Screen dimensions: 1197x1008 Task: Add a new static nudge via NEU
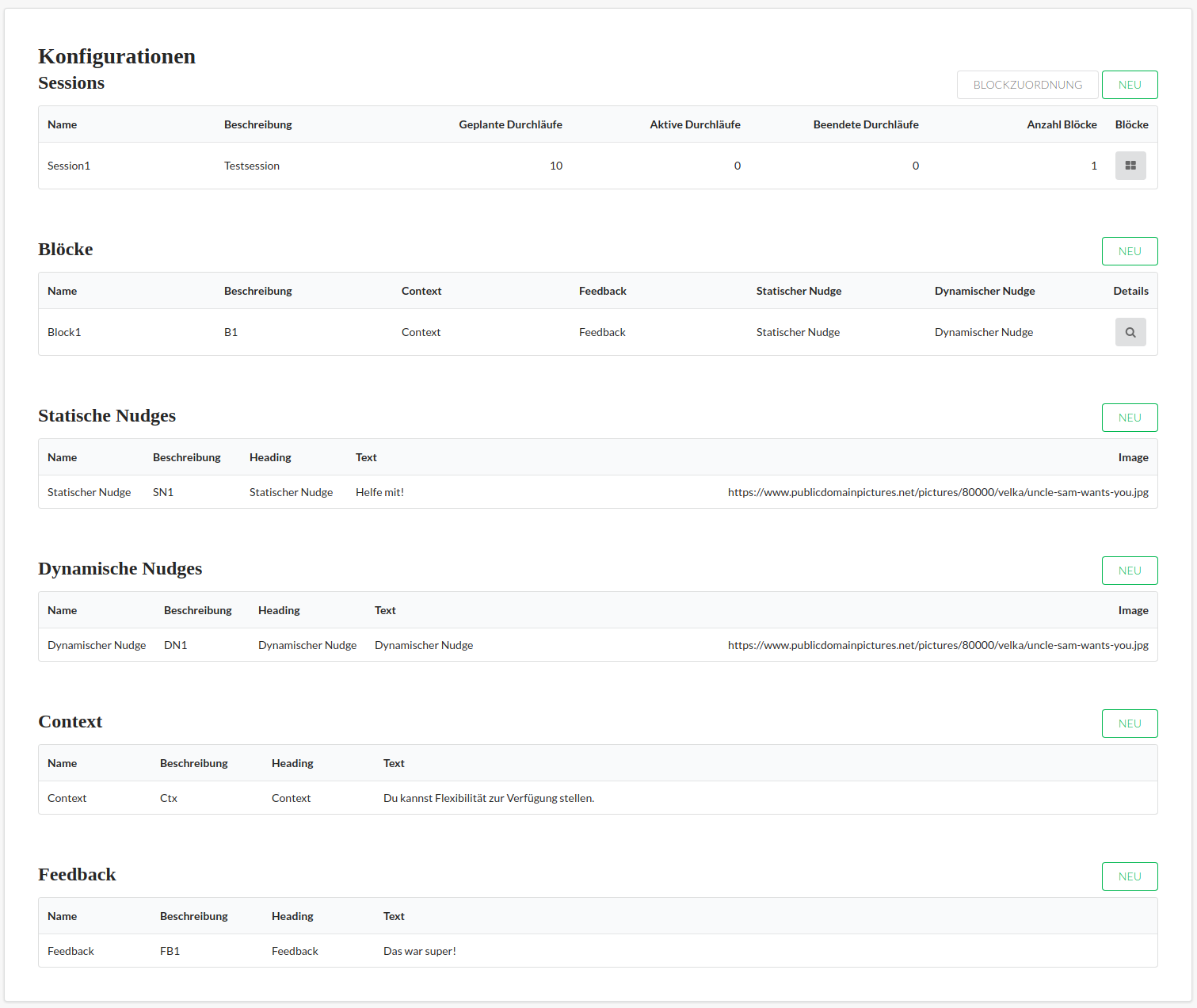(x=1130, y=418)
